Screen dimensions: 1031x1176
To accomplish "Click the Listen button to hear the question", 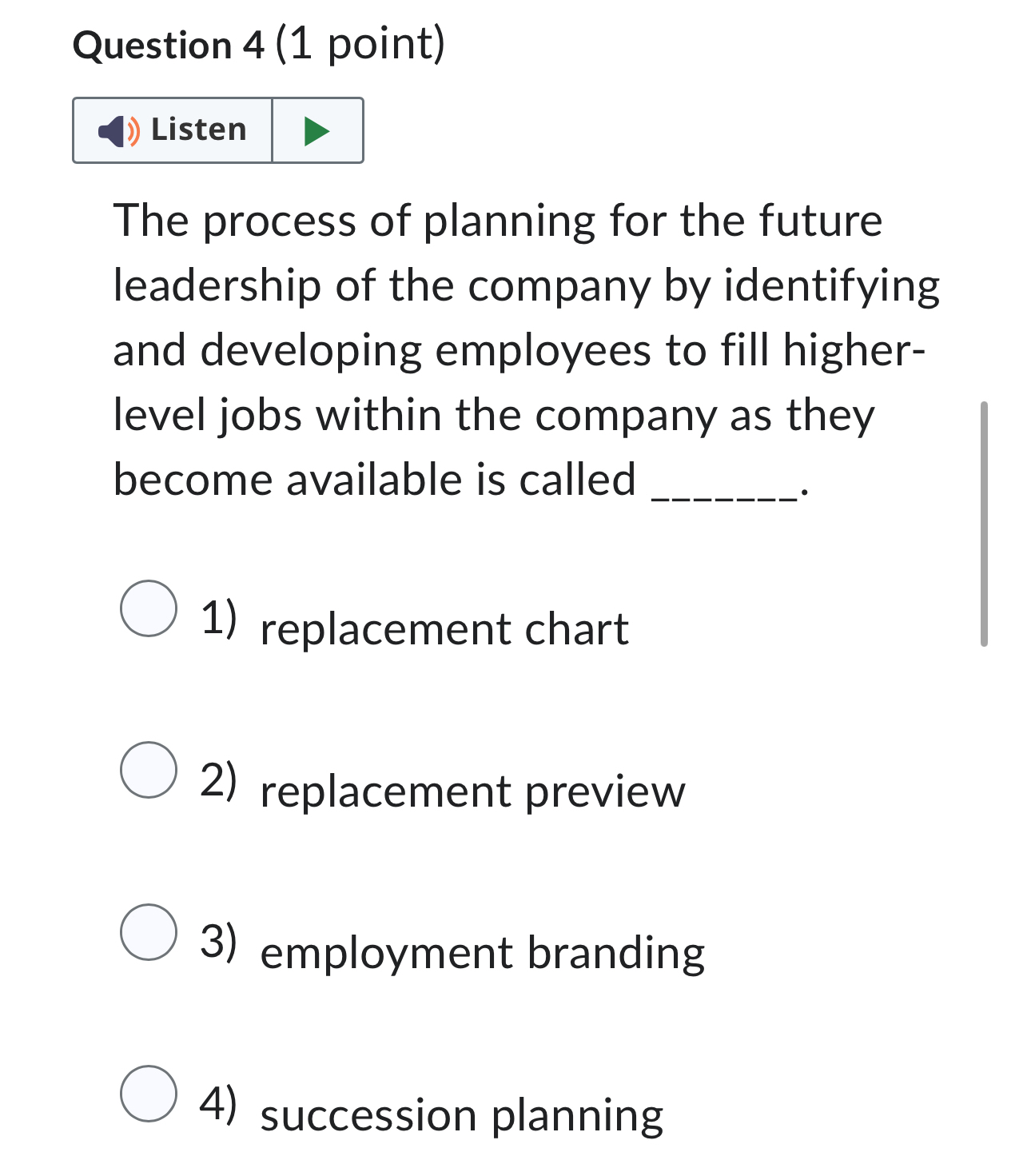I will pyautogui.click(x=172, y=130).
